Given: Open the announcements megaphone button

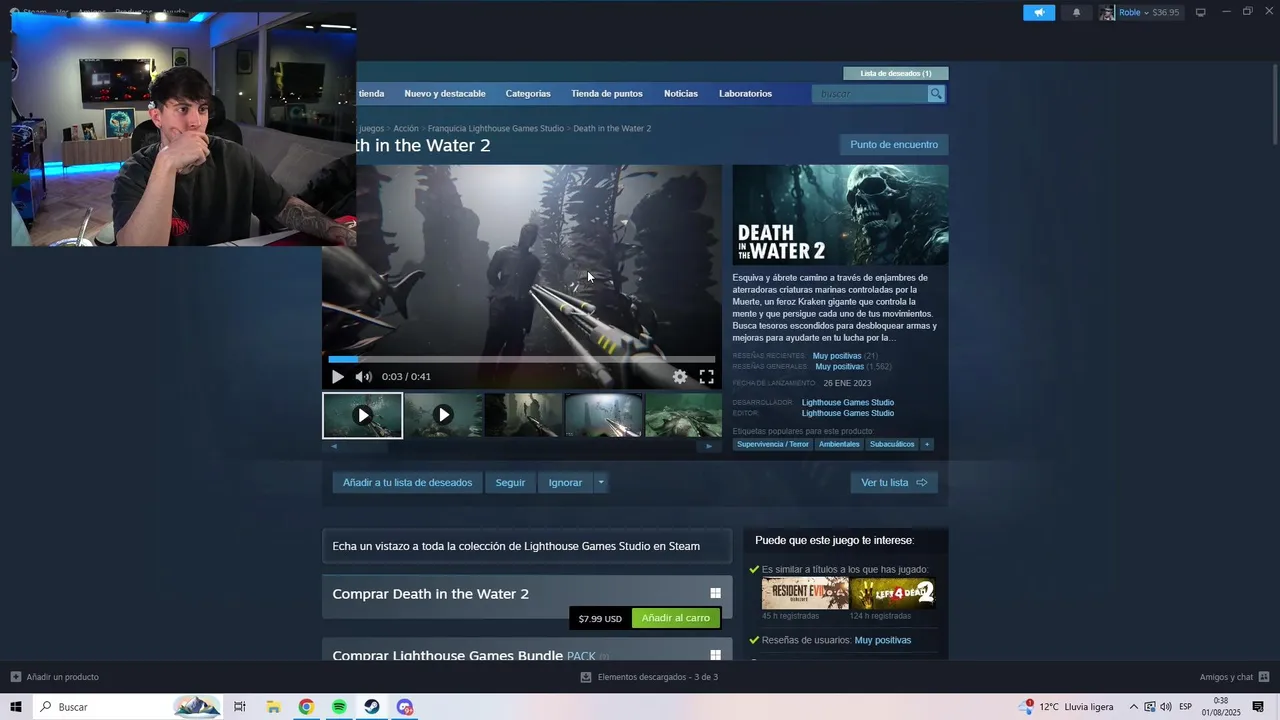Looking at the screenshot, I should coord(1039,12).
